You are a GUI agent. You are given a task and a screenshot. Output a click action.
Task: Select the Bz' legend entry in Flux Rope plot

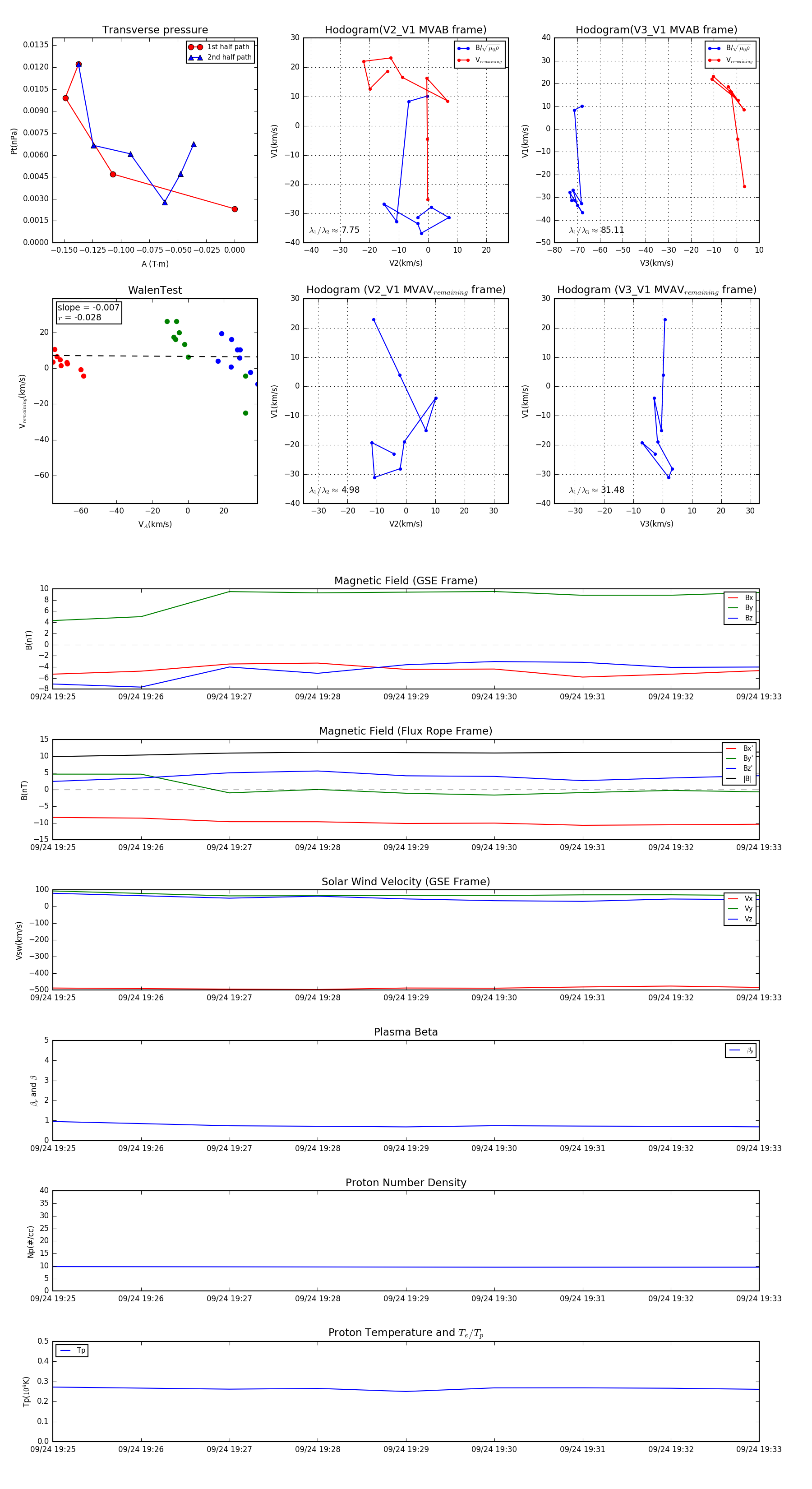(x=740, y=769)
